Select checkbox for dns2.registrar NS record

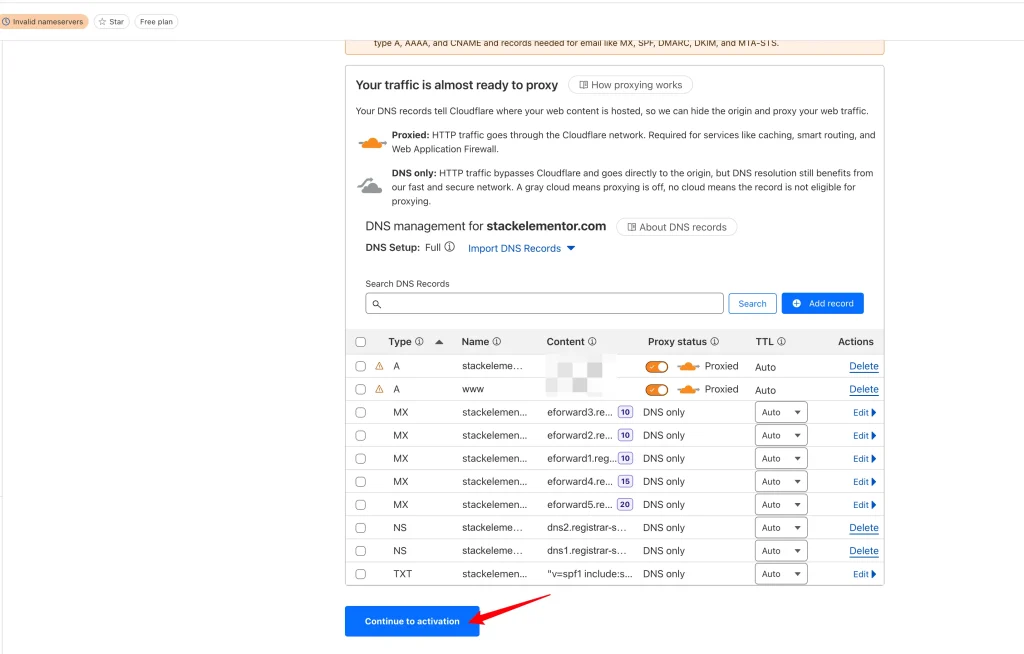(360, 528)
